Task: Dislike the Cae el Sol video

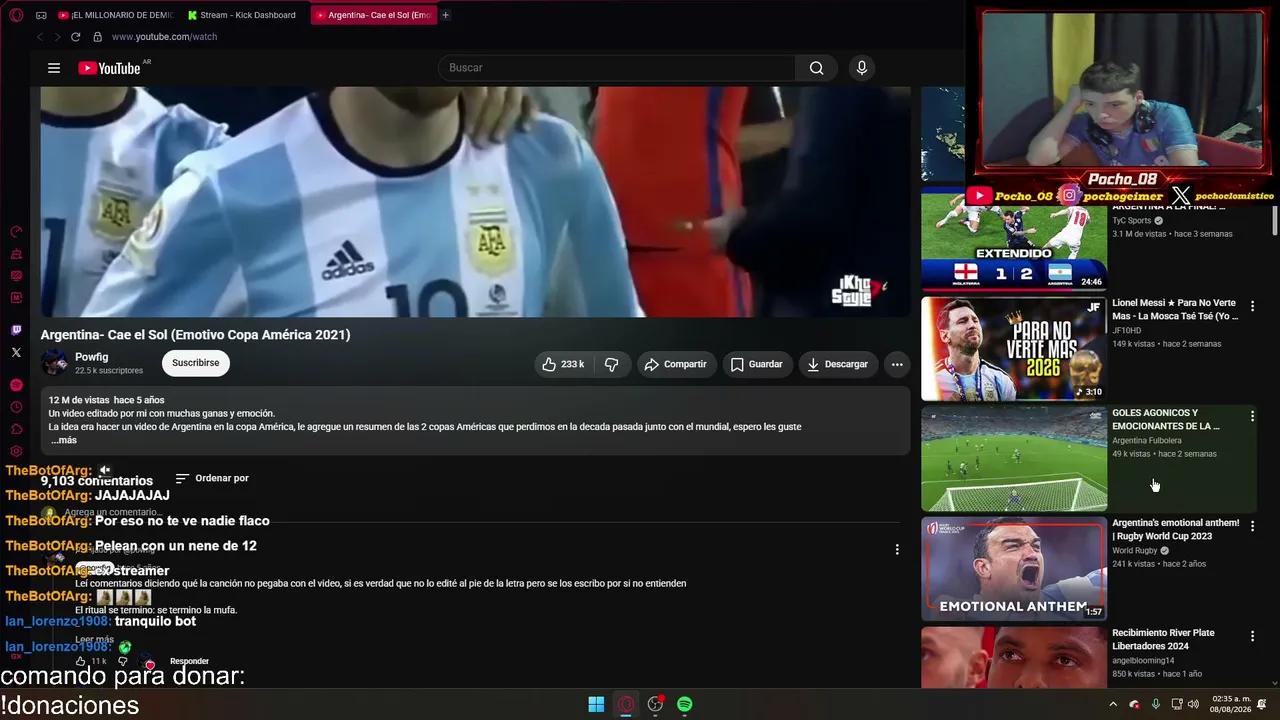Action: [612, 364]
